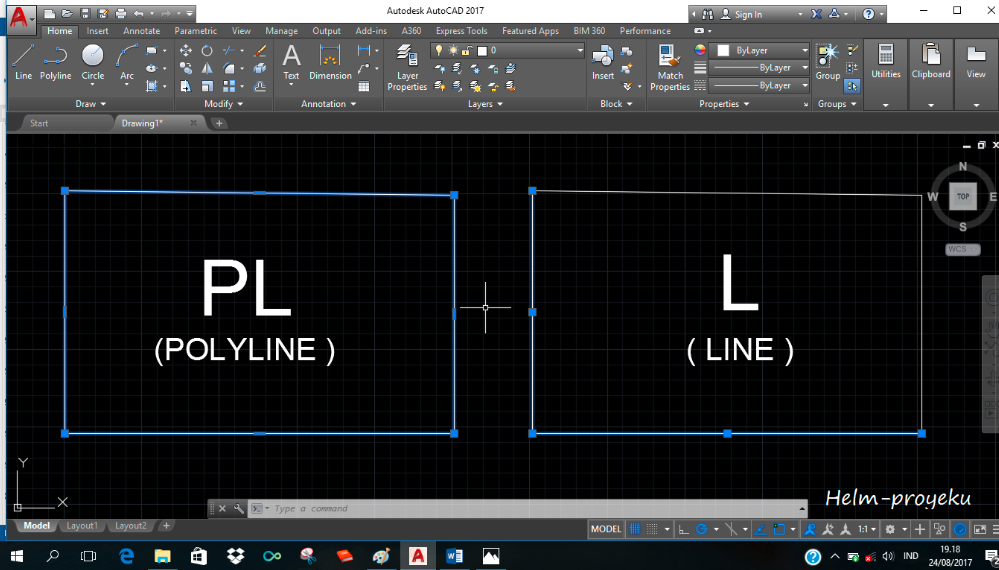Viewport: 999px width, 570px height.
Task: Open Layer Properties manager
Action: (x=406, y=68)
